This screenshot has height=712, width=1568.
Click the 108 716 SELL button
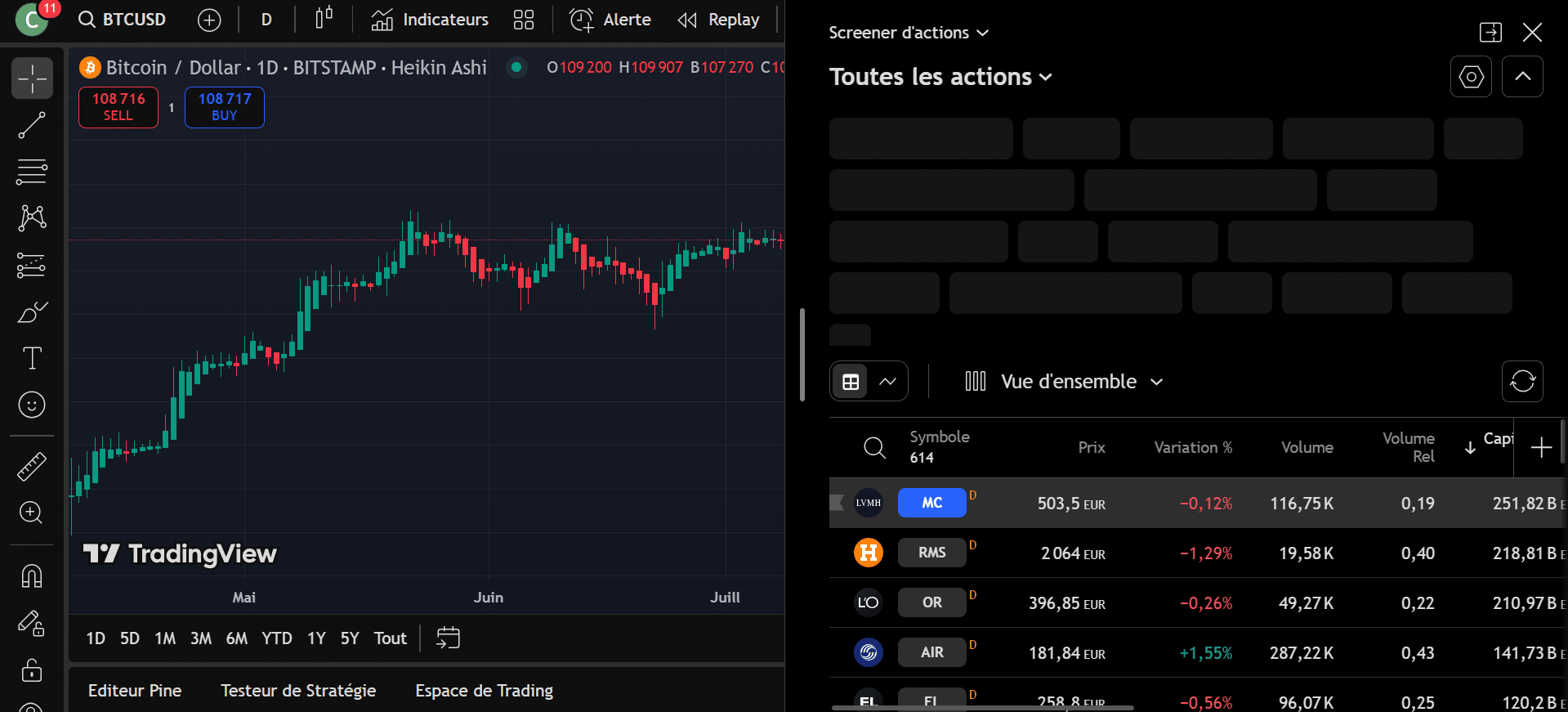coord(118,107)
